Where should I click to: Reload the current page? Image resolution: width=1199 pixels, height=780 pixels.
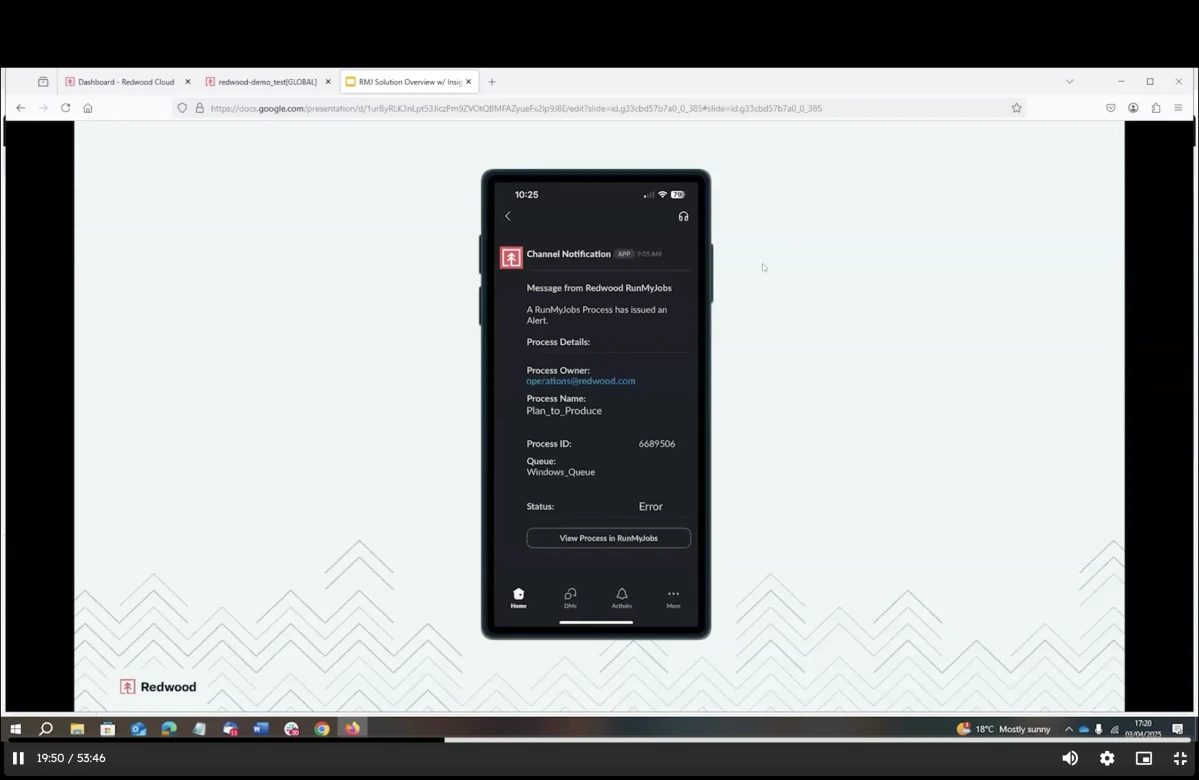66,108
